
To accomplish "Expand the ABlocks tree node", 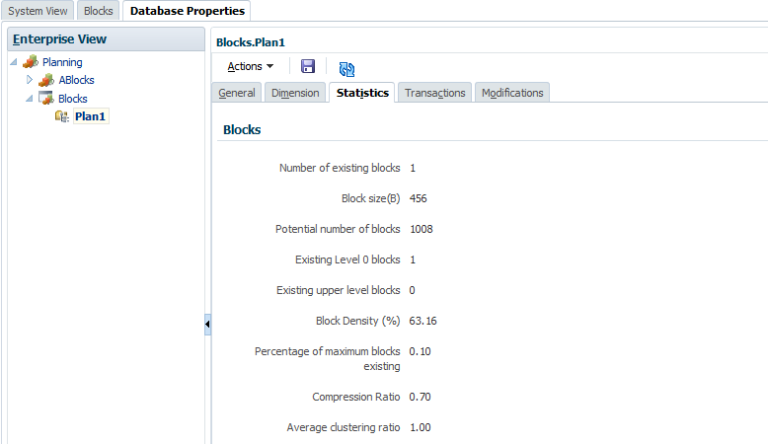I will (x=29, y=79).
